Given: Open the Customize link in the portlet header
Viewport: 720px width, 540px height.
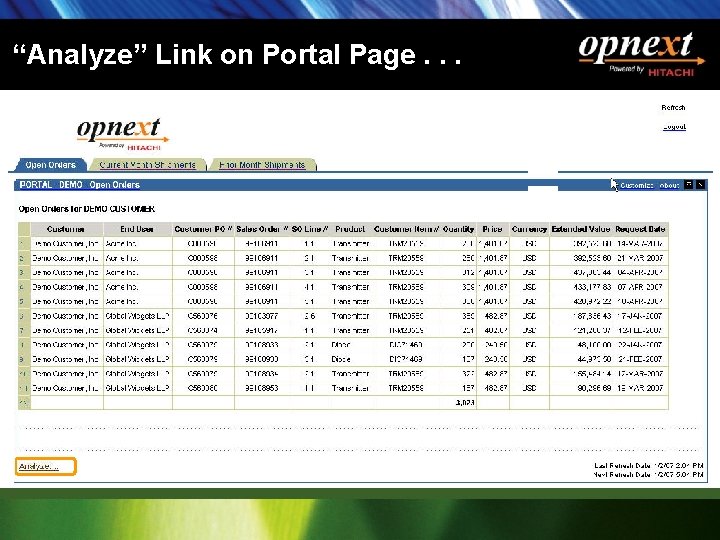Looking at the screenshot, I should click(636, 186).
